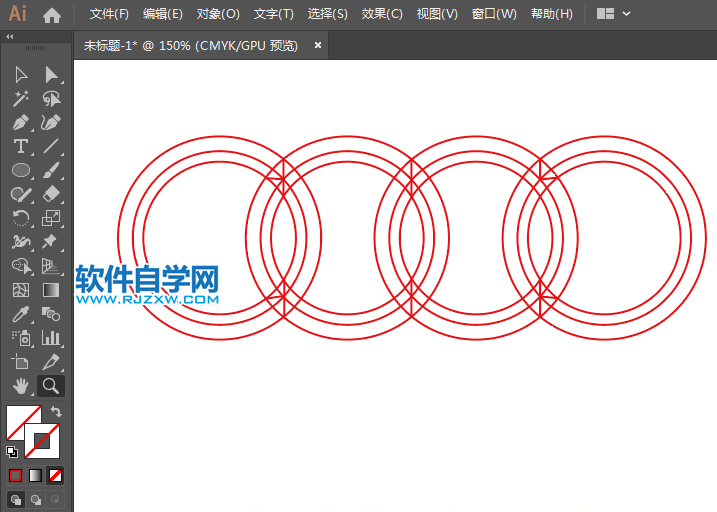Select the Direct Selection tool
Image resolution: width=717 pixels, height=512 pixels.
[51, 75]
